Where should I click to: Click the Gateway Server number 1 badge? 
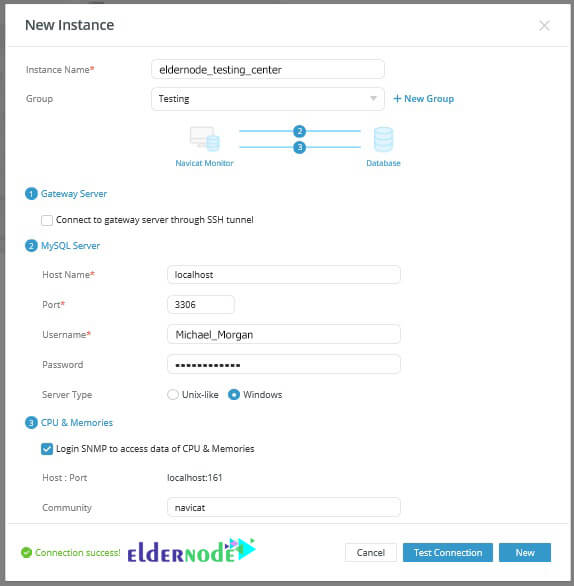coord(31,194)
